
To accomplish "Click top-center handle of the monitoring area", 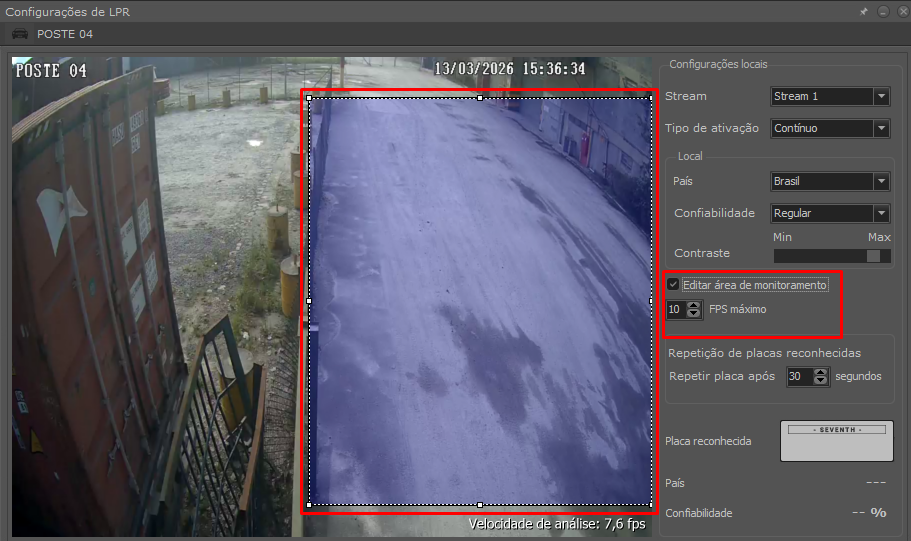I will tap(480, 98).
